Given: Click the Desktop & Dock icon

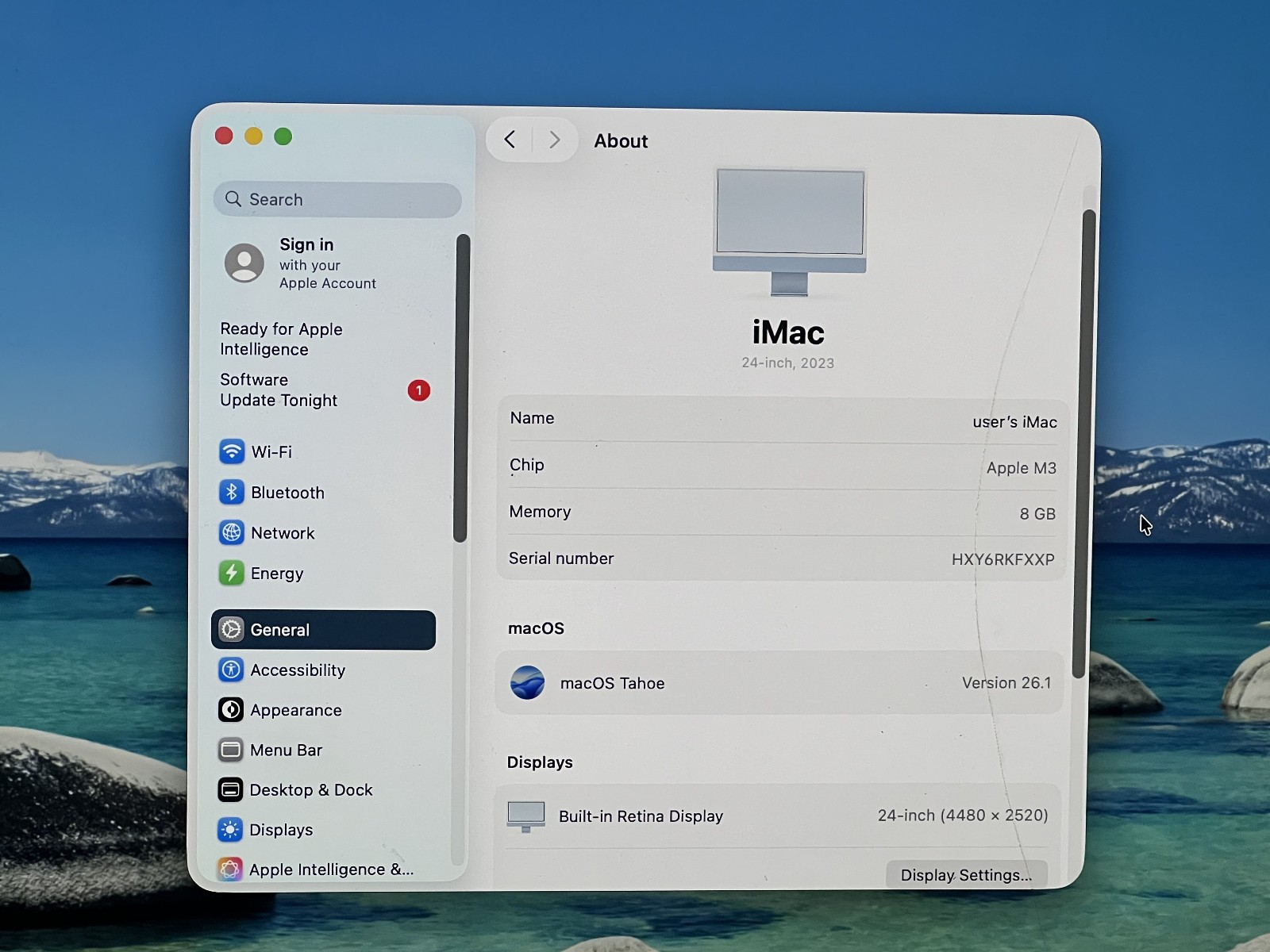Looking at the screenshot, I should pyautogui.click(x=230, y=789).
